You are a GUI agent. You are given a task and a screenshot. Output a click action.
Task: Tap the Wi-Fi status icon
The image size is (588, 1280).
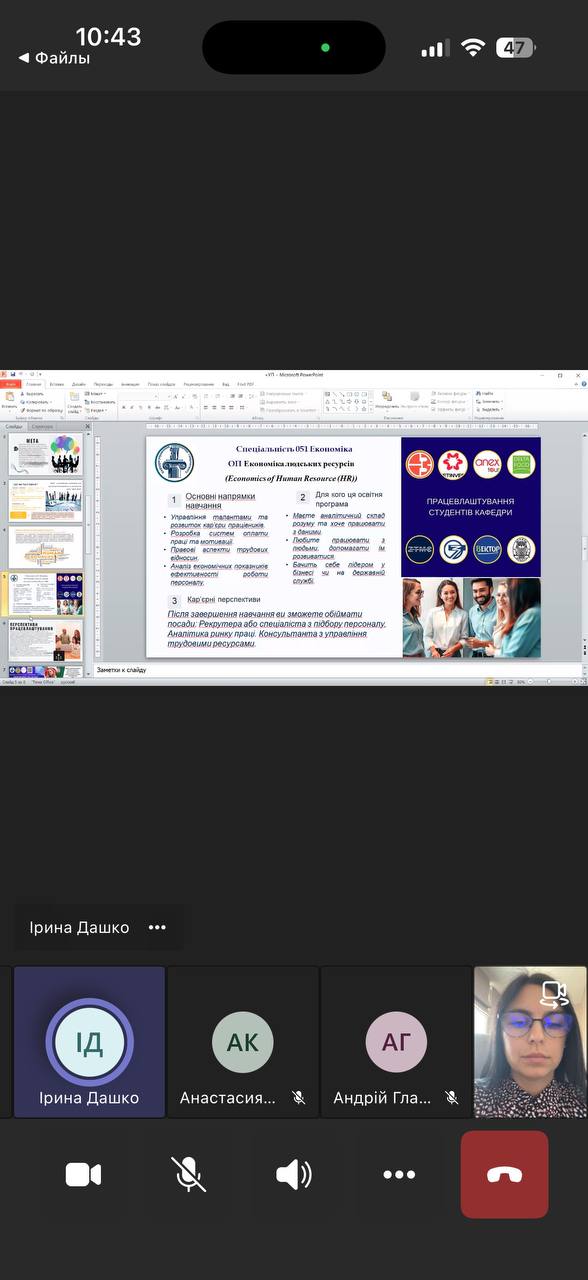pos(472,47)
